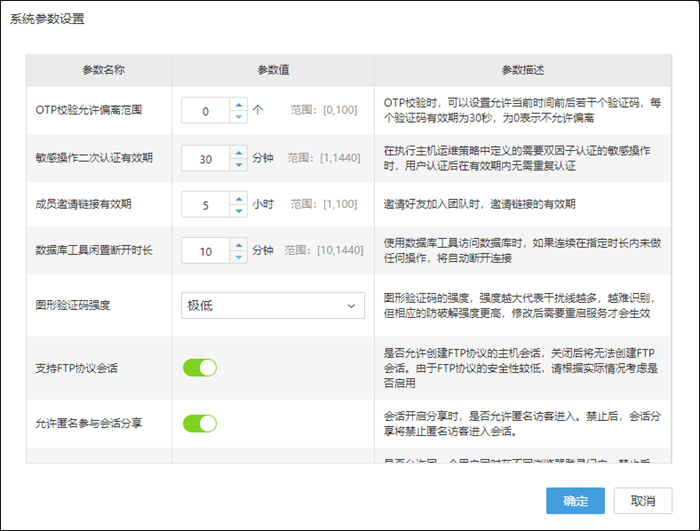
Task: Toggle the 支持FTP协议会话 switch off
Action: coord(200,368)
